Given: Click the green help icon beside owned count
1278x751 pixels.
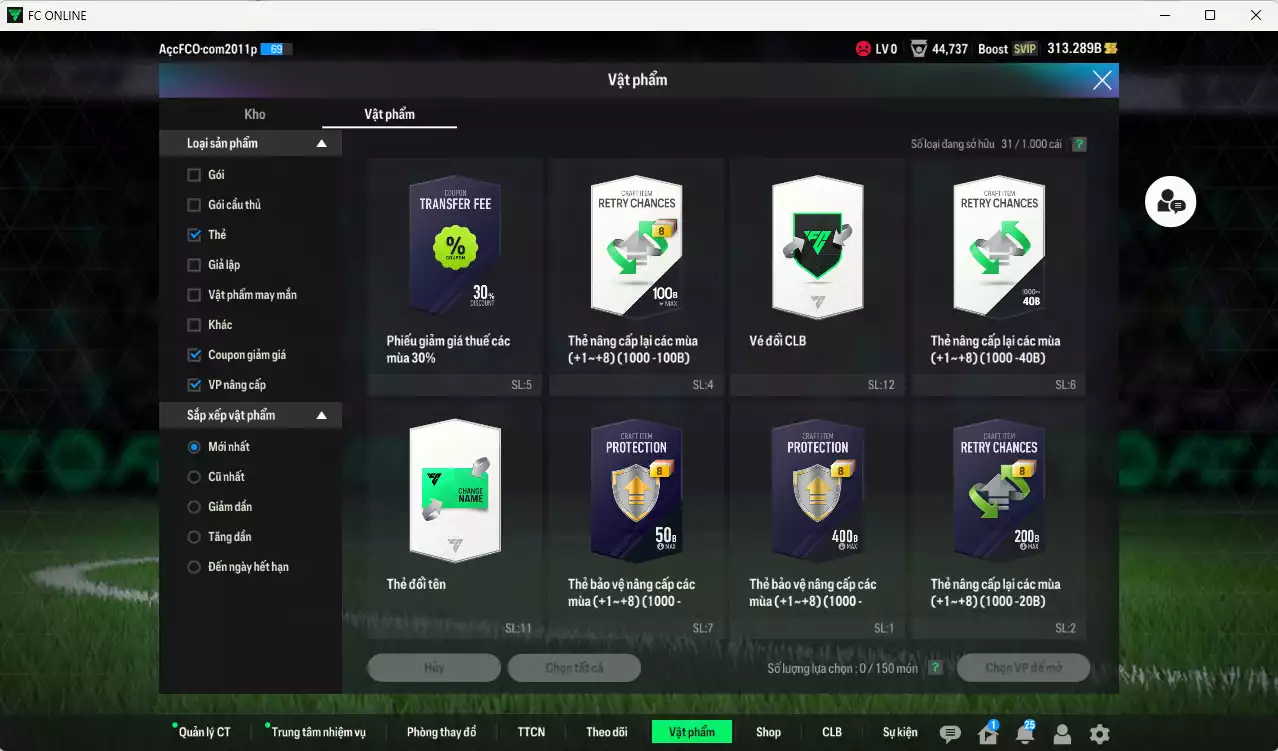Looking at the screenshot, I should 1079,144.
